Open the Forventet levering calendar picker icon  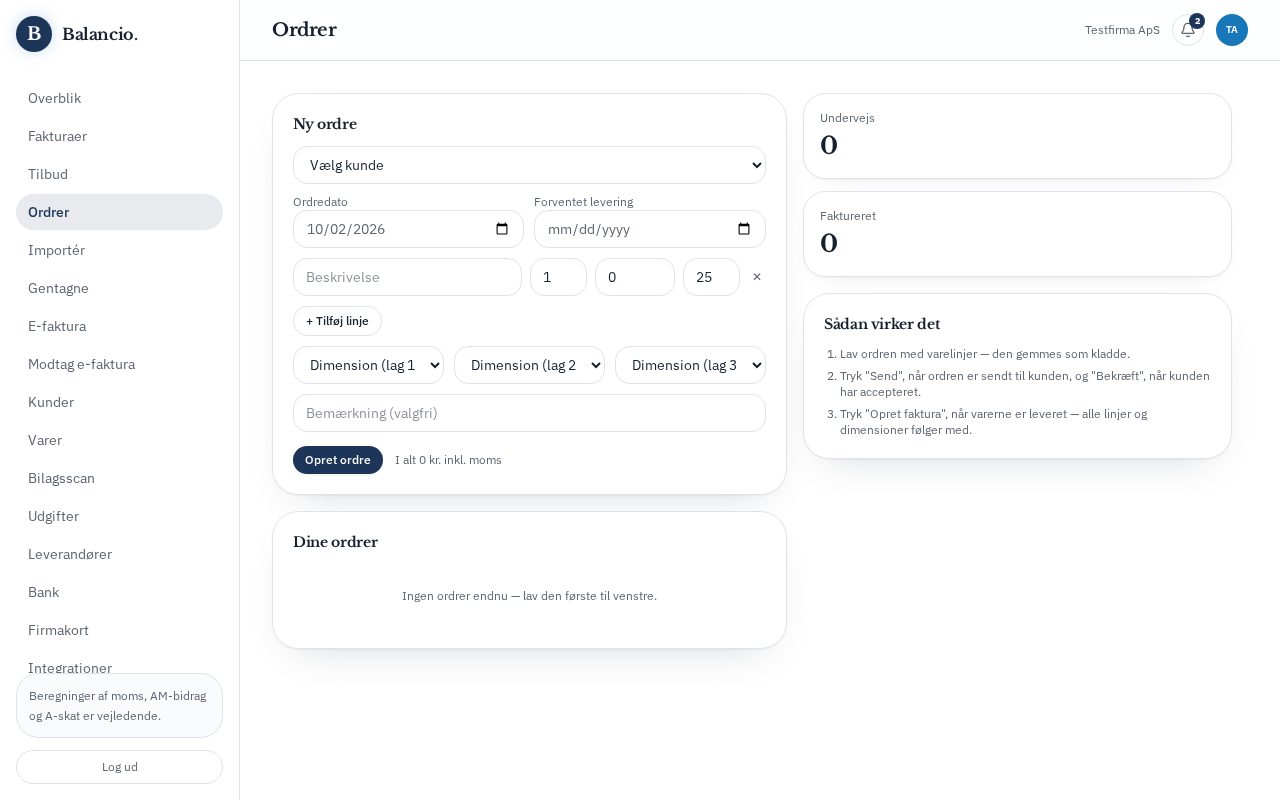[x=744, y=229]
